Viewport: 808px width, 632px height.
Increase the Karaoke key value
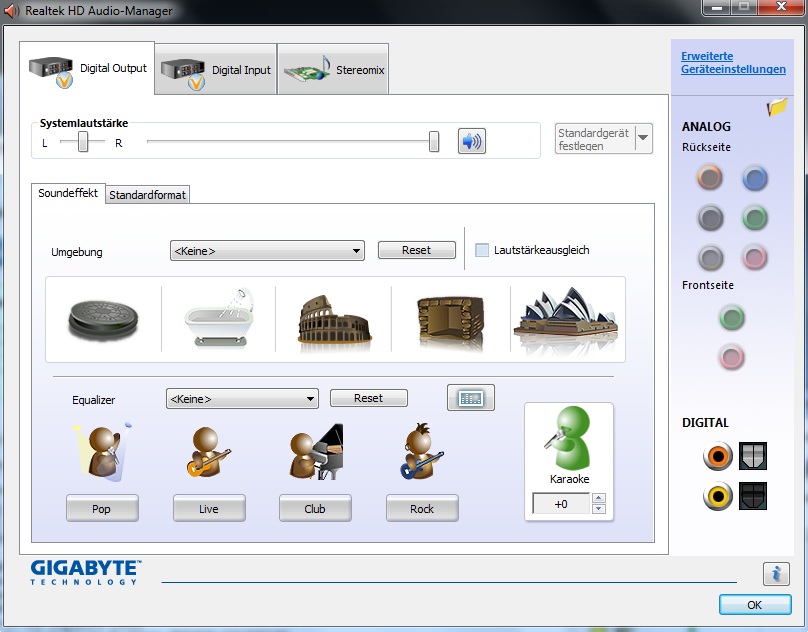coord(598,498)
